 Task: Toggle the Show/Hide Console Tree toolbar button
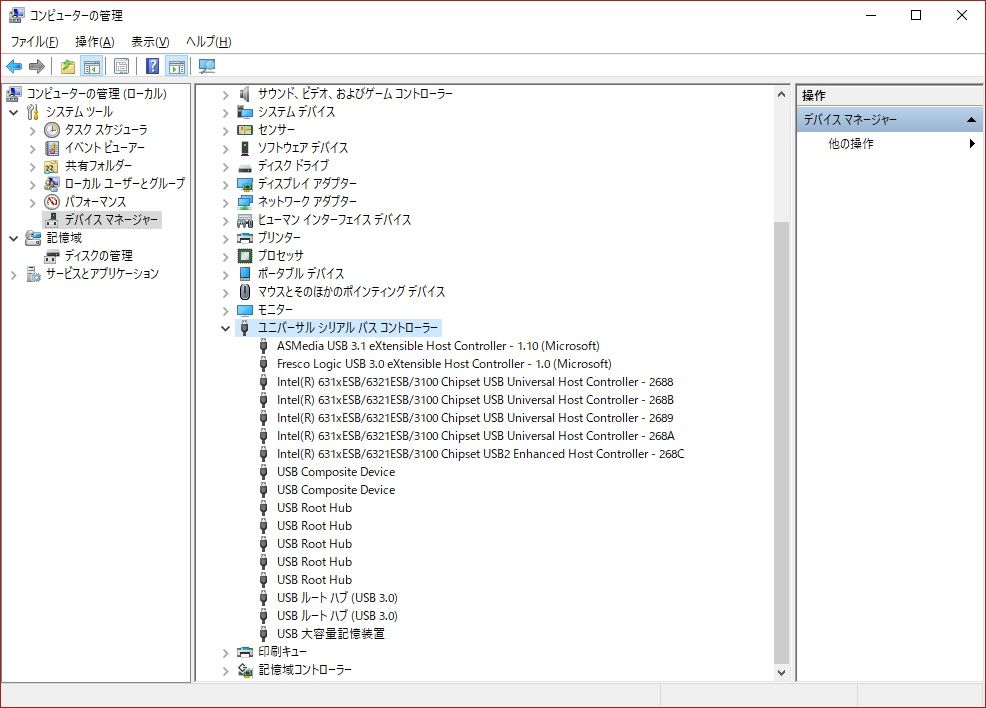[x=92, y=67]
